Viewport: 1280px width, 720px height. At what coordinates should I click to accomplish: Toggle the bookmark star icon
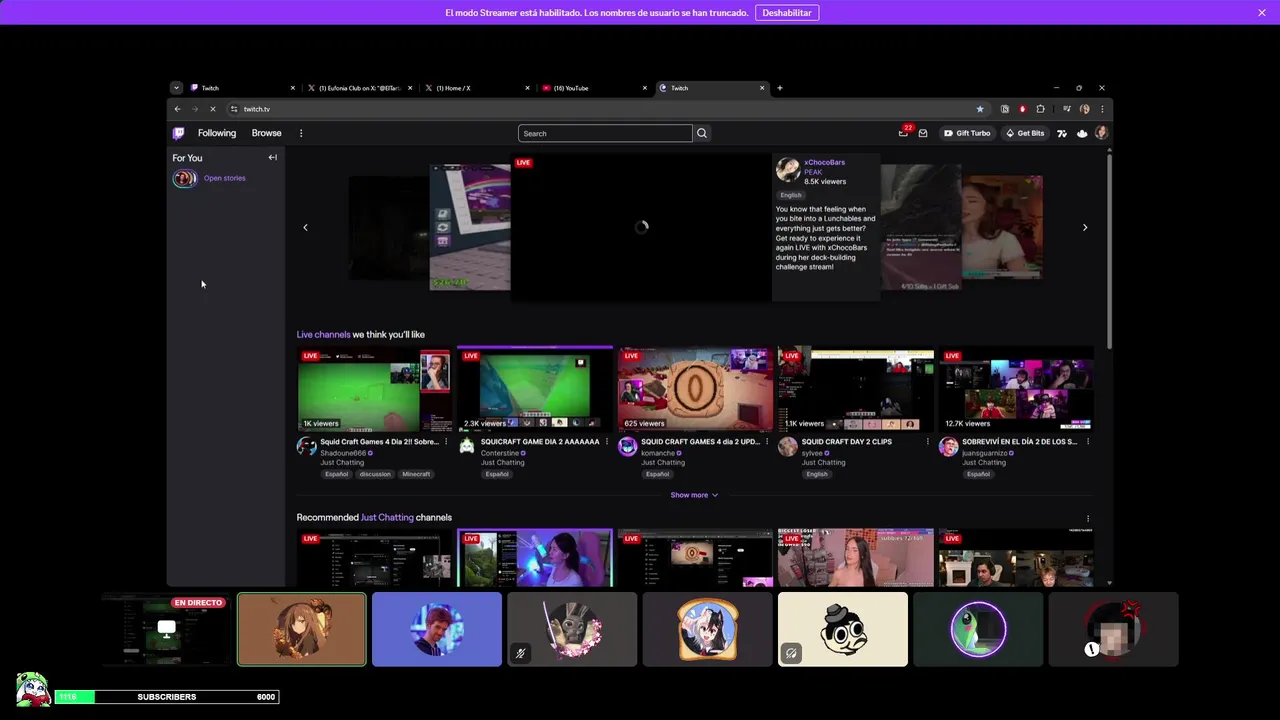pos(980,109)
